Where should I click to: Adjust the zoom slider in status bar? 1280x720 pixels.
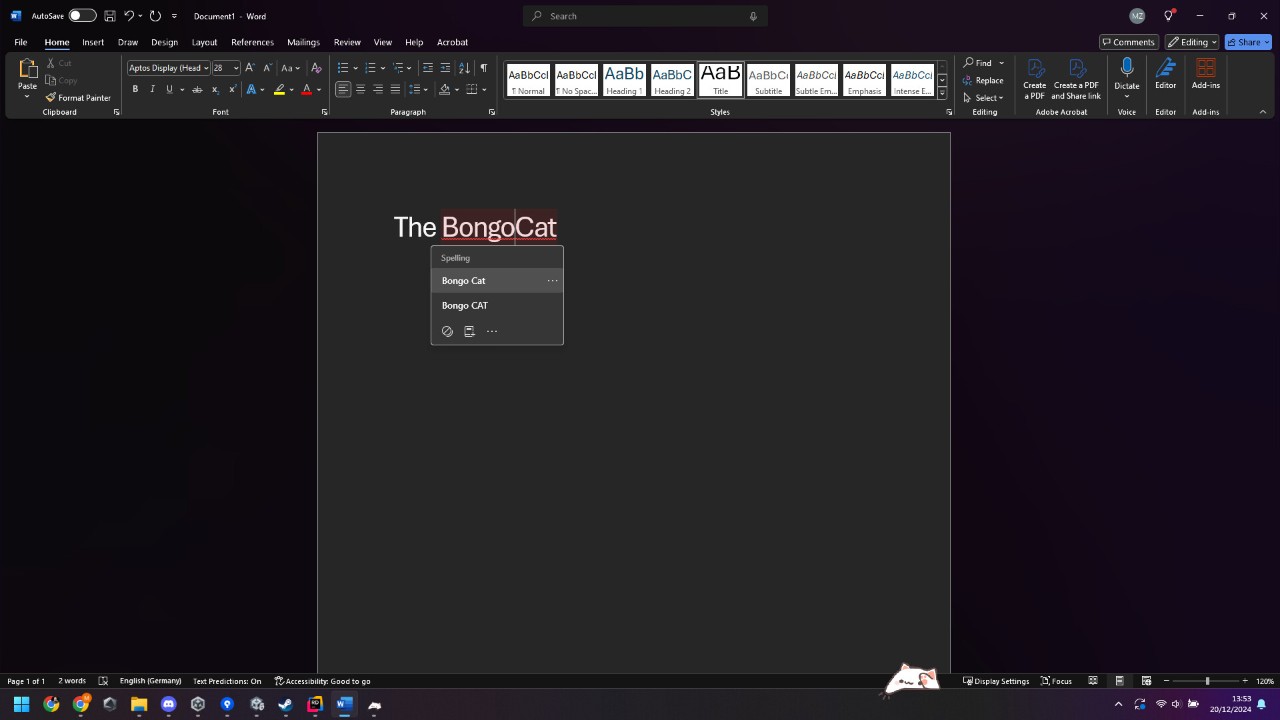1207,681
